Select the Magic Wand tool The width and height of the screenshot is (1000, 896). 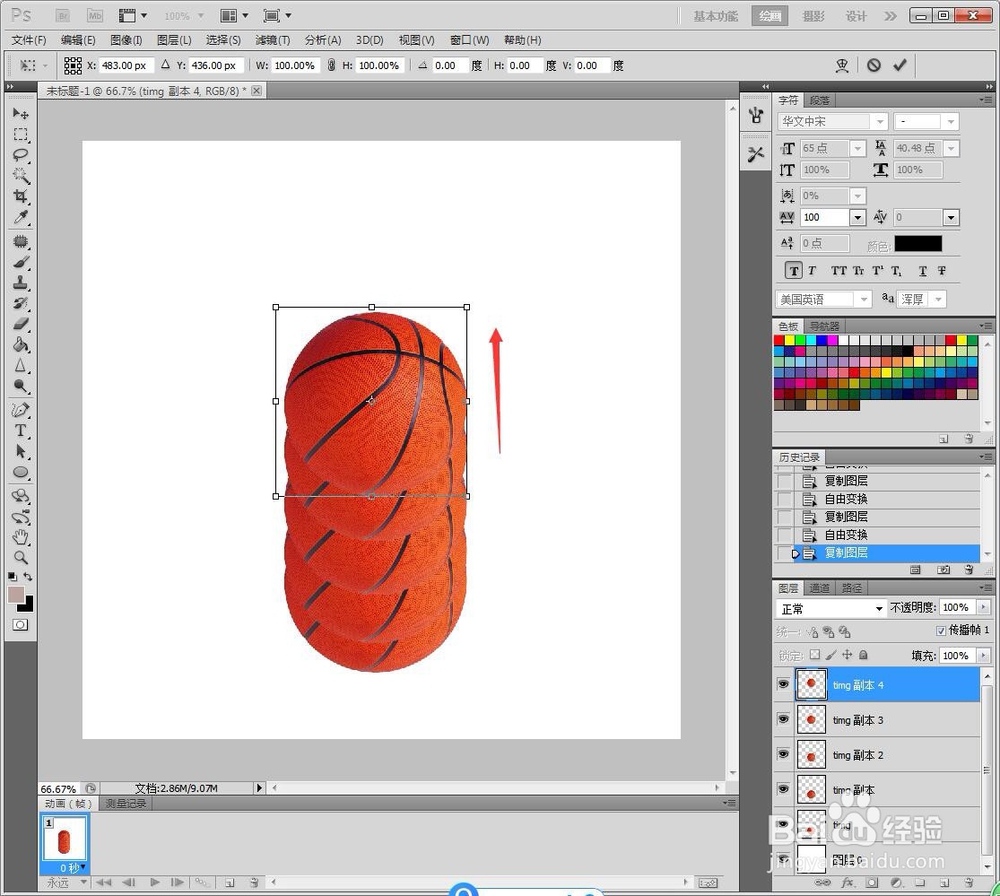tap(20, 175)
